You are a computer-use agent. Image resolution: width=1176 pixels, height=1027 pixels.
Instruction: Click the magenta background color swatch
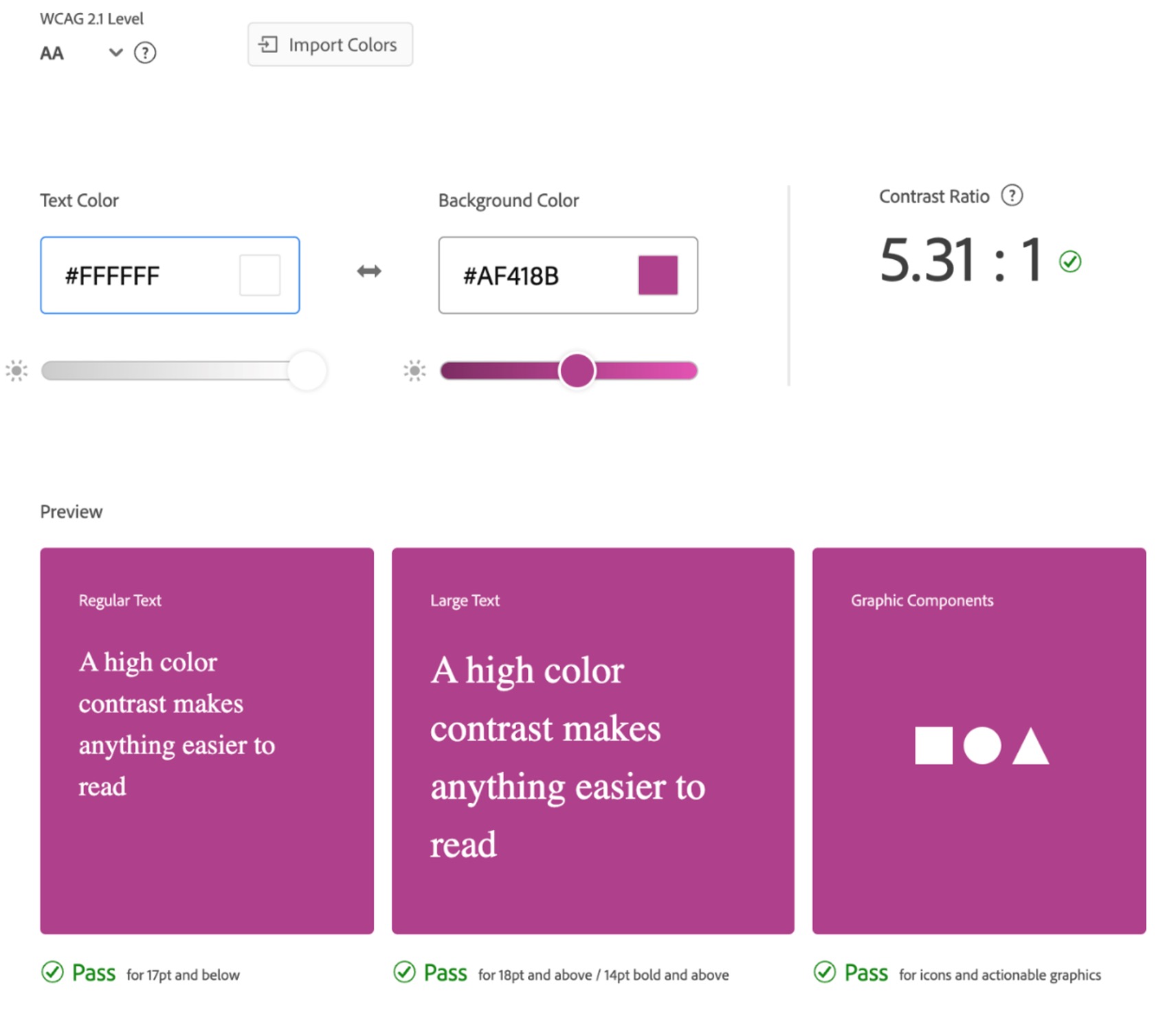click(x=658, y=275)
